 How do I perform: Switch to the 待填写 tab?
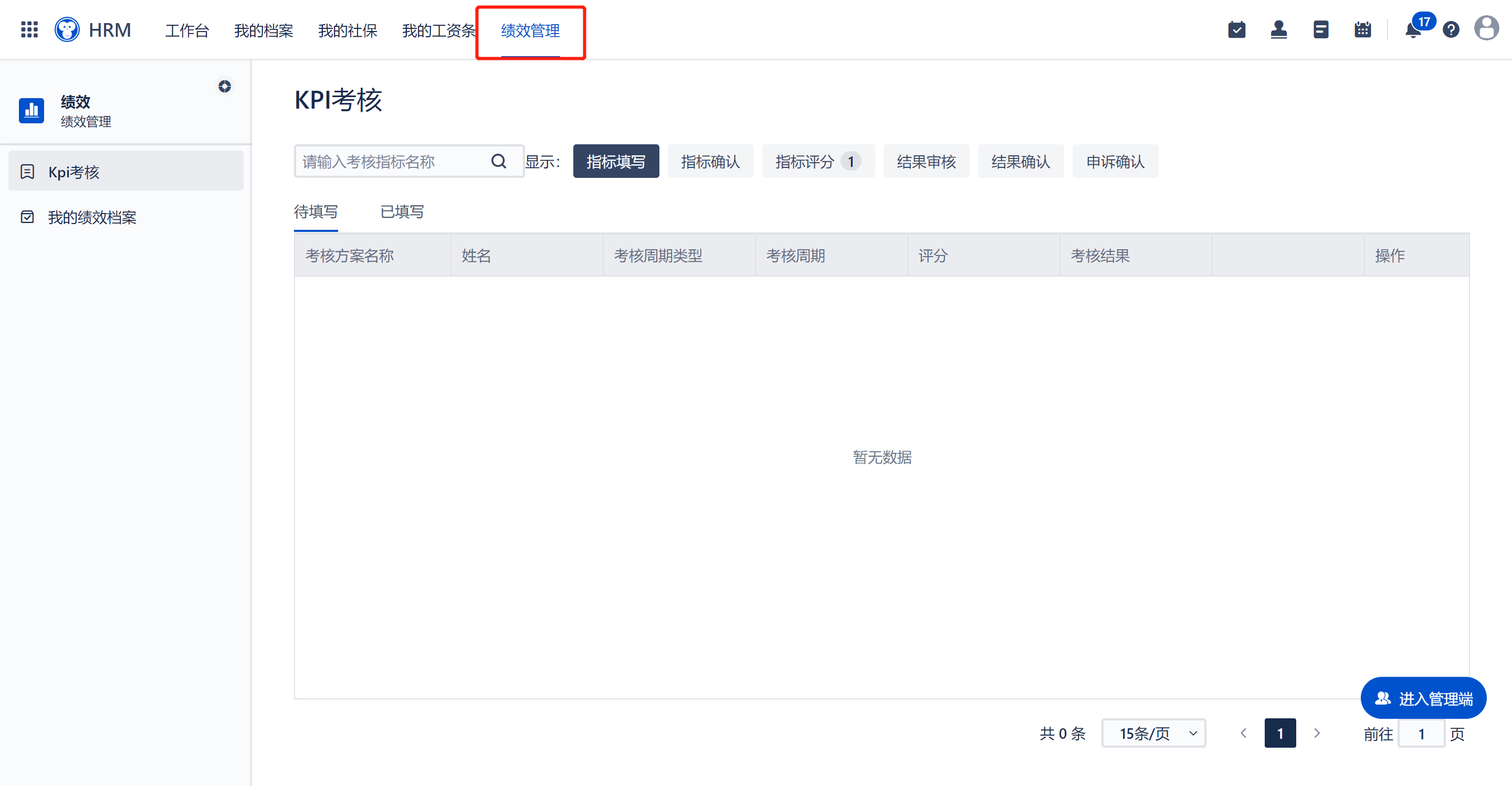click(316, 211)
